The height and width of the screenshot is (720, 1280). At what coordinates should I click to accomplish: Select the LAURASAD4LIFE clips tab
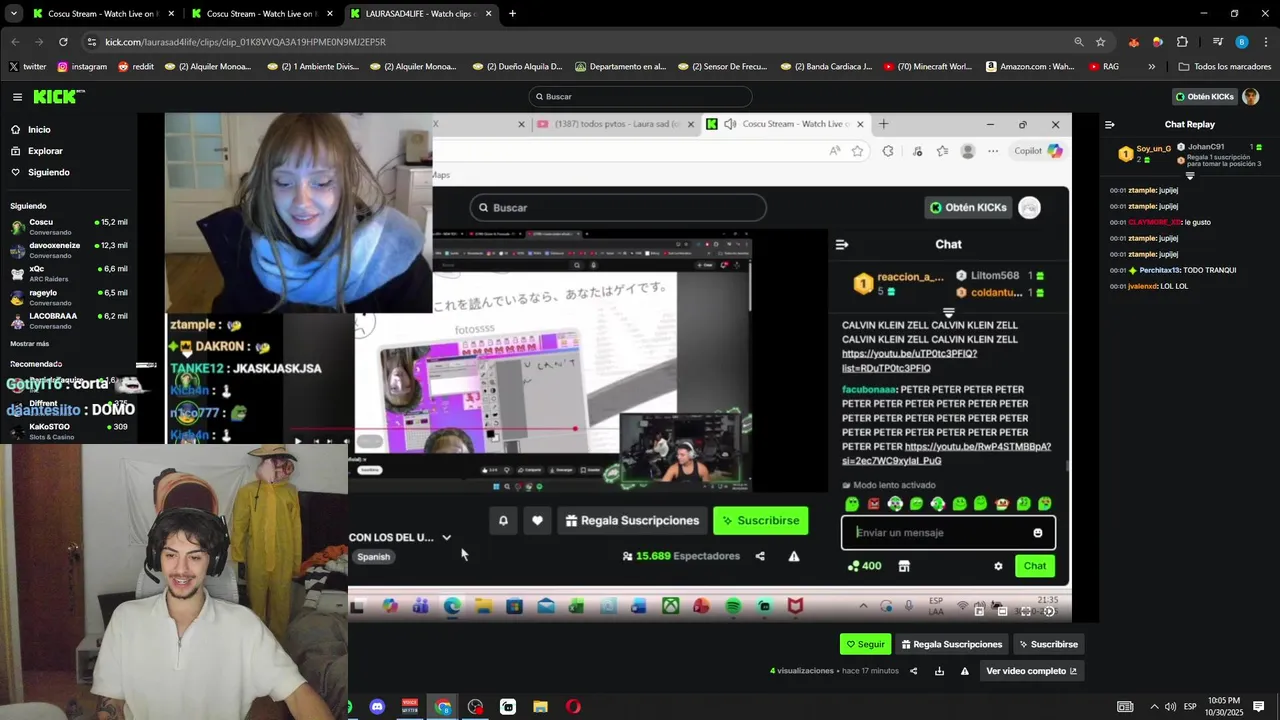(x=420, y=14)
